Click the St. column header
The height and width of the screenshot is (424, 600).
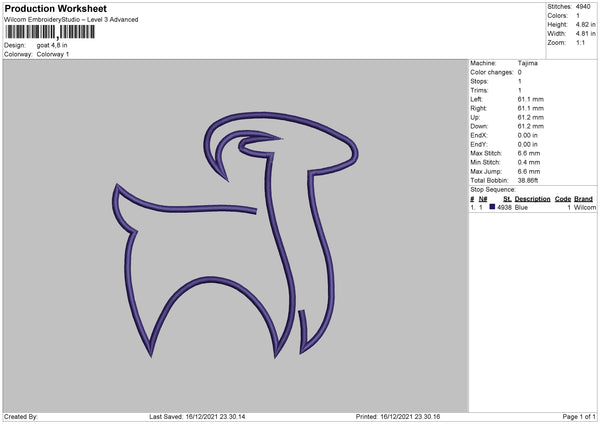[507, 199]
